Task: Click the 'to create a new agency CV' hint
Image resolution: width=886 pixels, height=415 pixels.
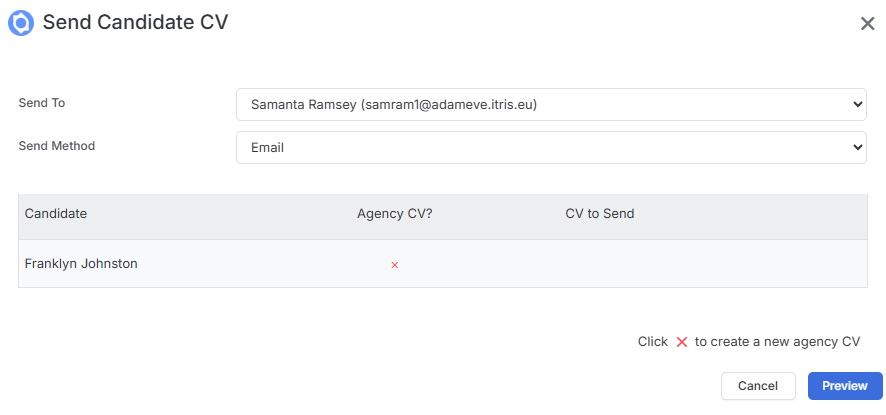Action: (x=778, y=342)
